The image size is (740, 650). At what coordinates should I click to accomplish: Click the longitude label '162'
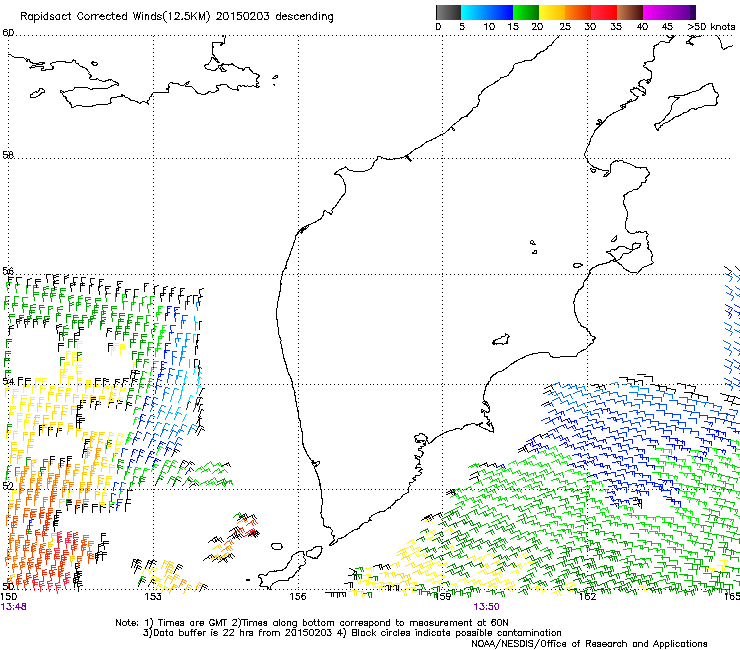pos(587,597)
